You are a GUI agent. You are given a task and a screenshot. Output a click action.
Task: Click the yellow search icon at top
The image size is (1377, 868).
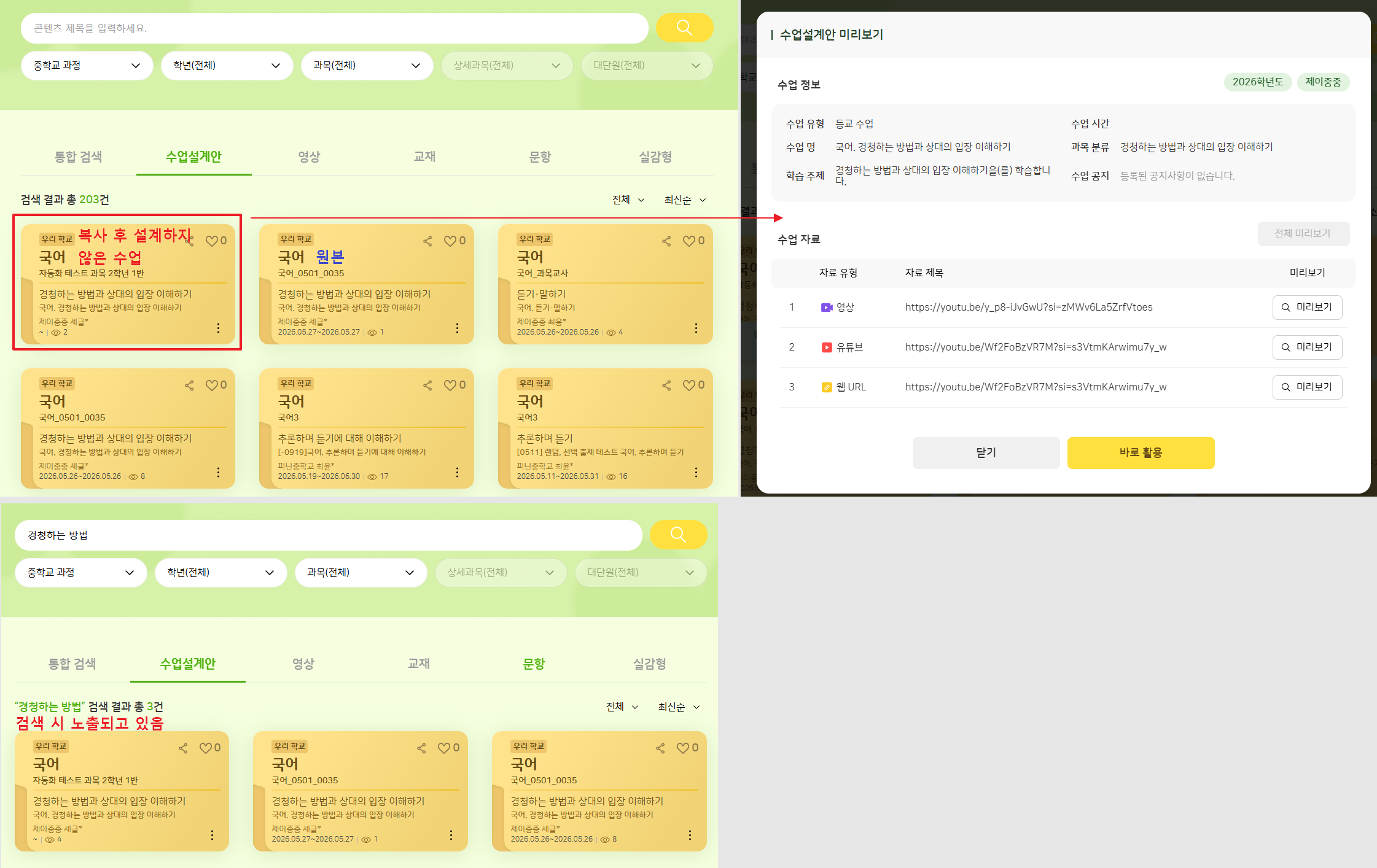tap(684, 28)
